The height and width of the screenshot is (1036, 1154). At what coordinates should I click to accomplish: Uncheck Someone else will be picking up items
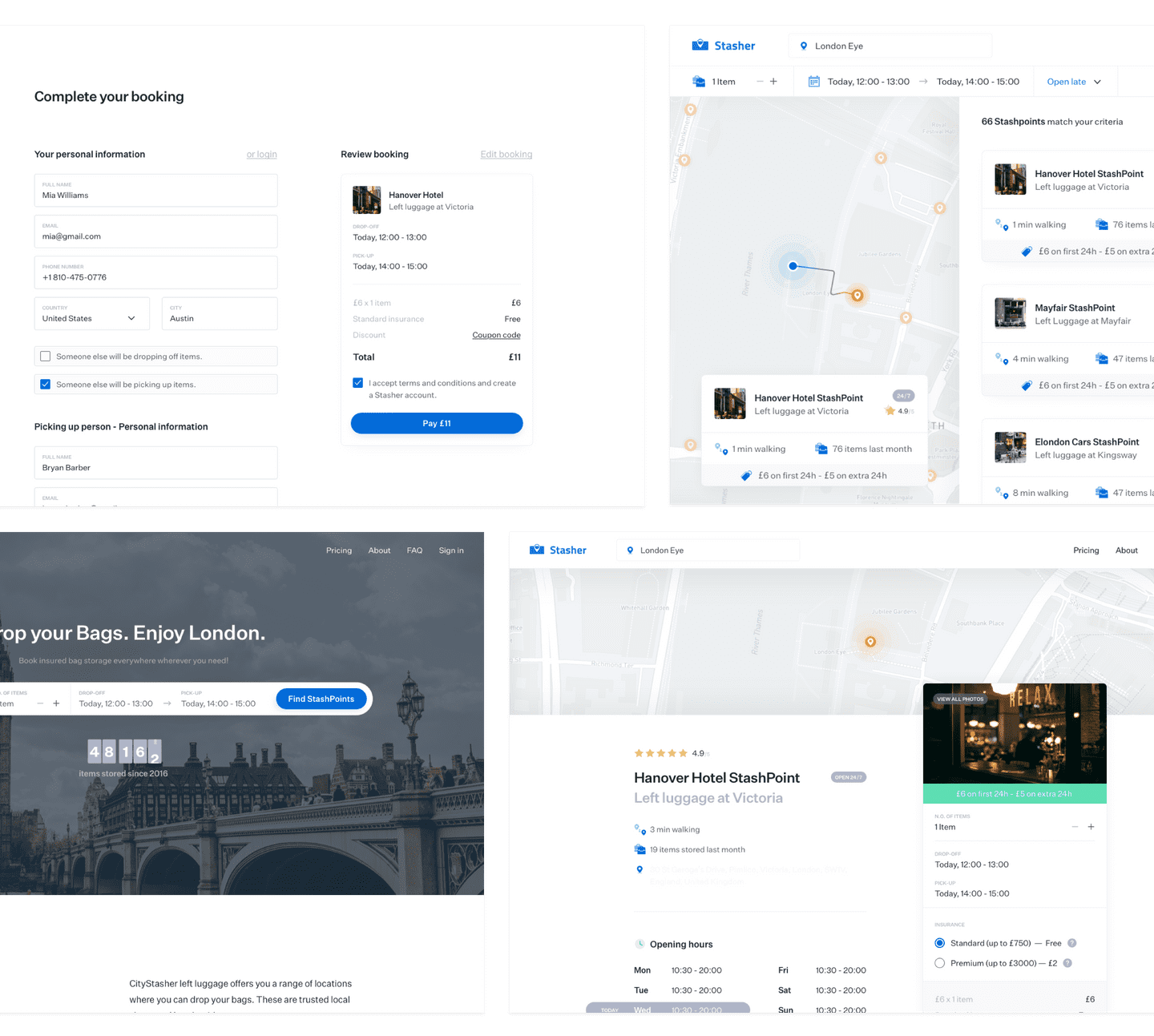pos(46,385)
